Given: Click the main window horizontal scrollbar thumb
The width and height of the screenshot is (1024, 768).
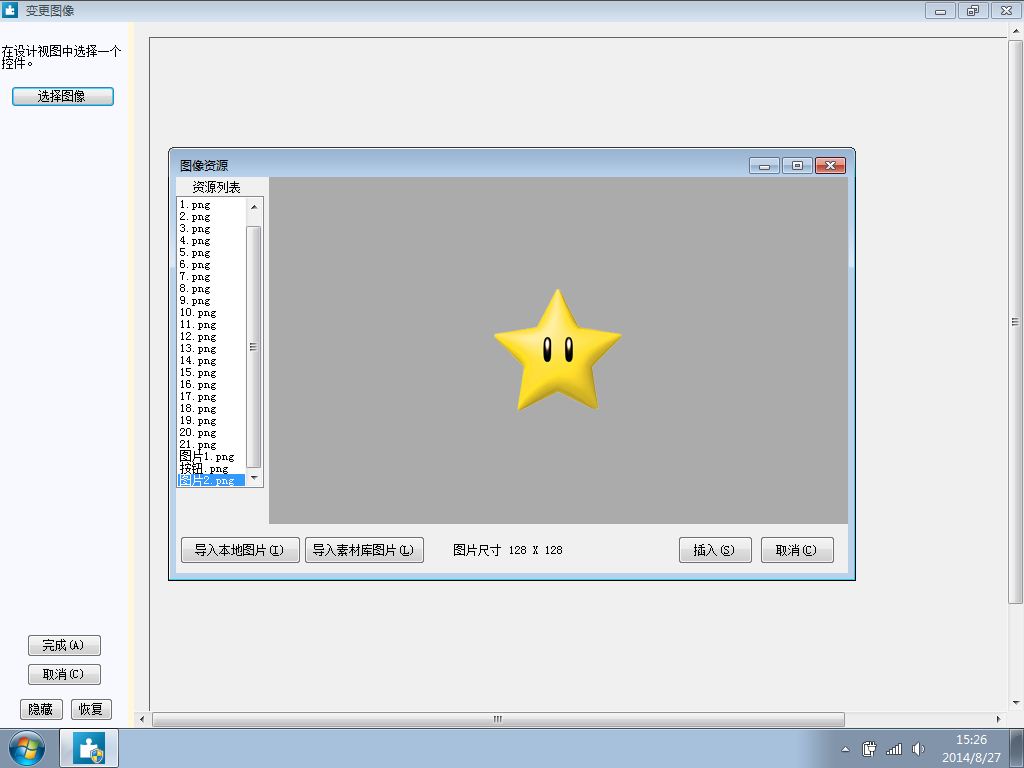Looking at the screenshot, I should click(498, 719).
